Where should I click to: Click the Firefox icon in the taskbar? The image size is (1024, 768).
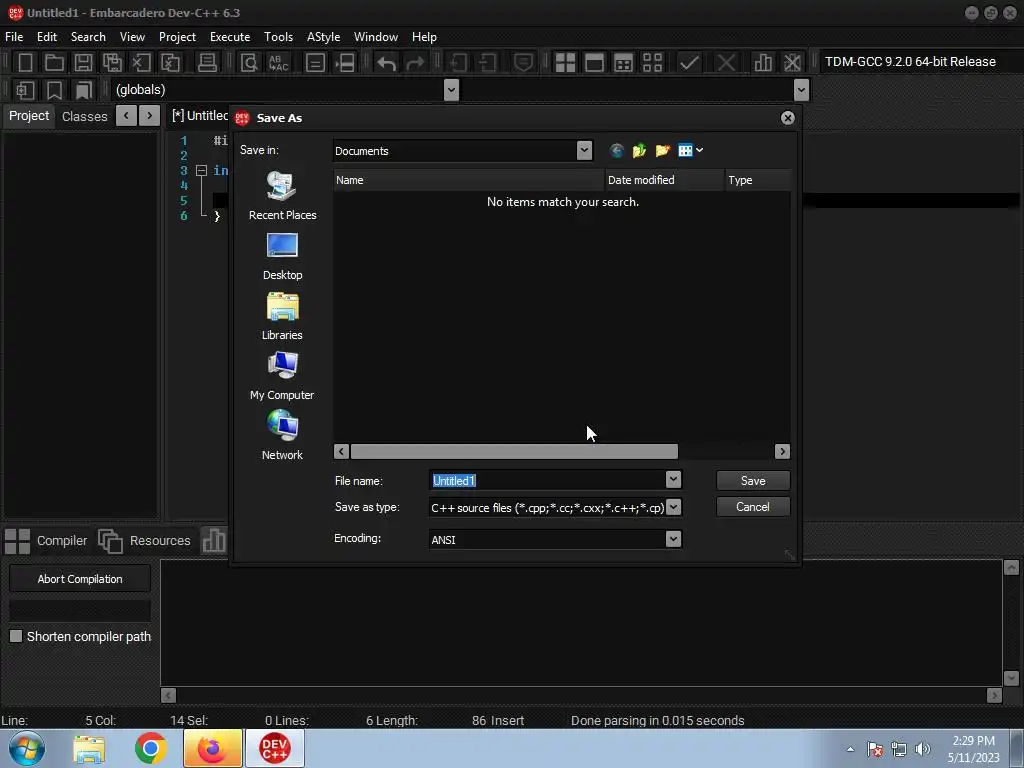212,748
